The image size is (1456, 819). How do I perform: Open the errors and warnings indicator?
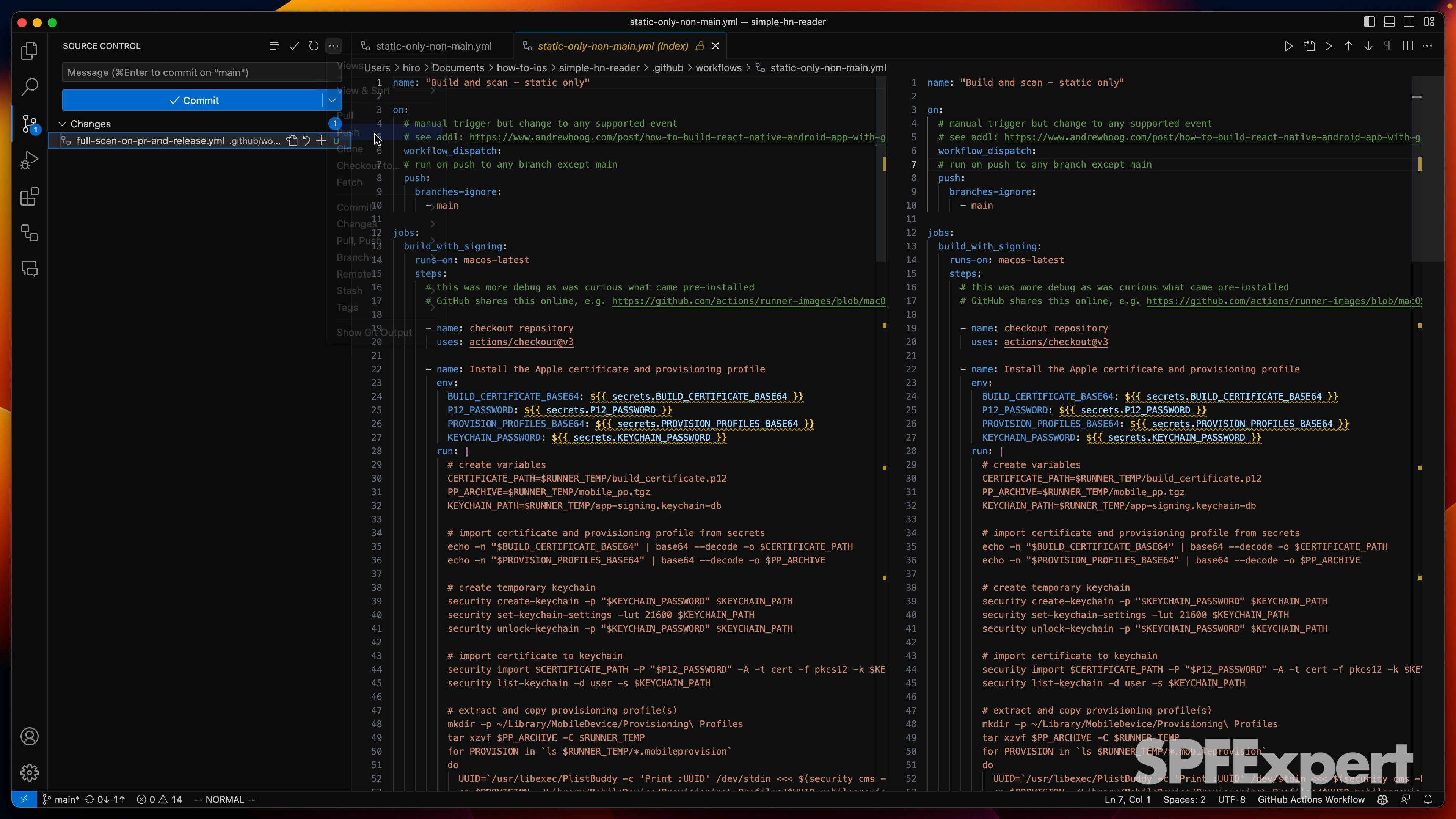tap(159, 799)
